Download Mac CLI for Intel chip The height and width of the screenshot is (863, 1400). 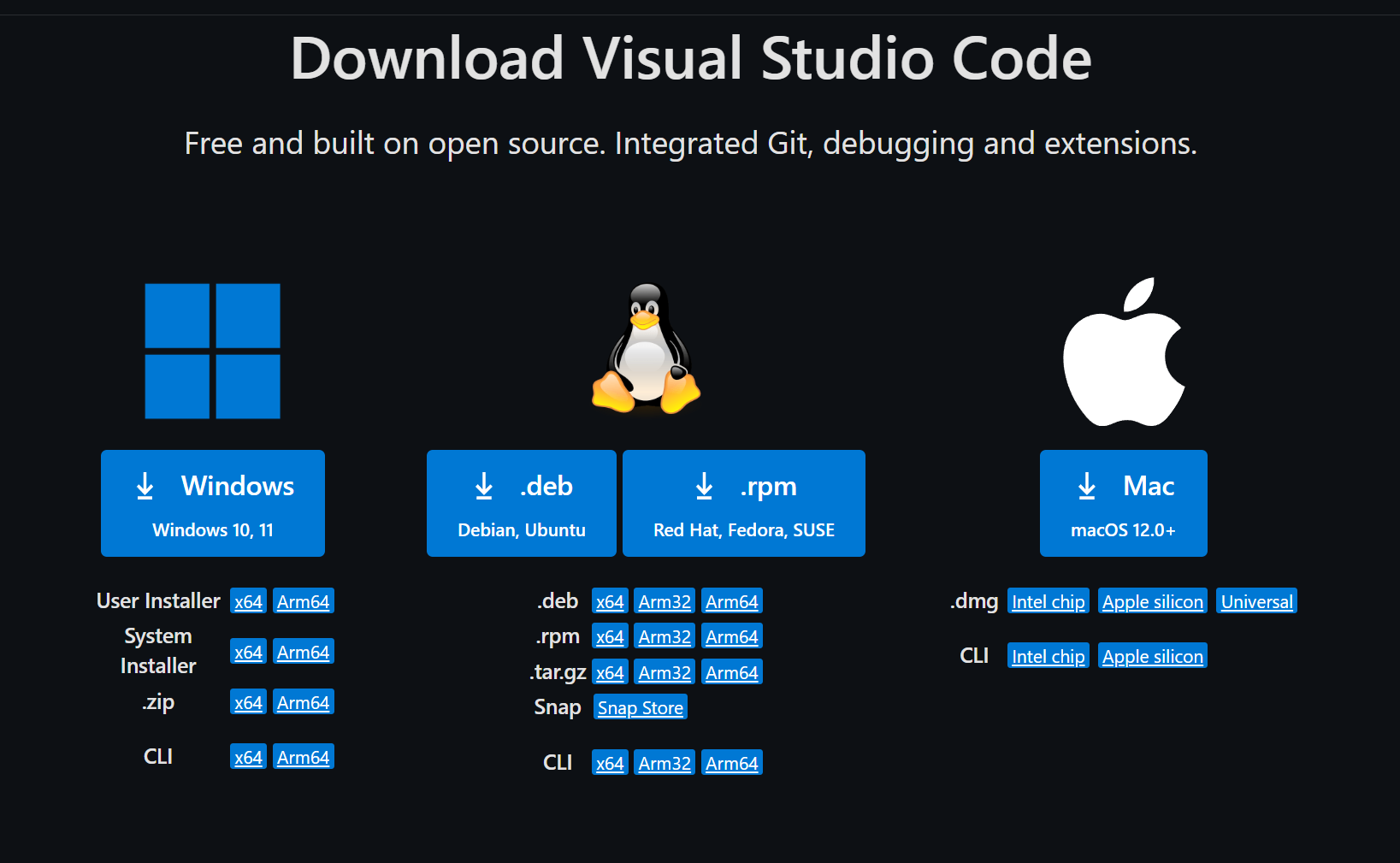click(1049, 656)
